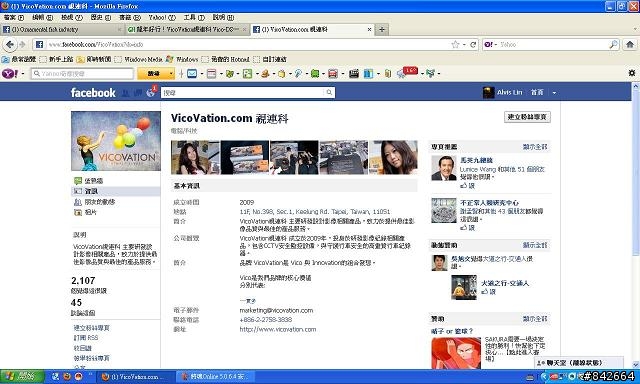Click subscribe RSS link in sidebar
Image resolution: width=640 pixels, height=384 pixels.
[x=86, y=338]
